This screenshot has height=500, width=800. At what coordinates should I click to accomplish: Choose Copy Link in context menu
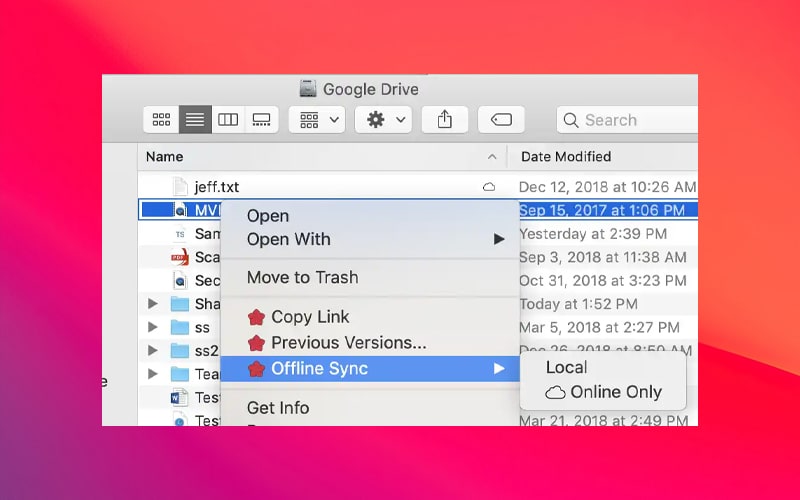[x=310, y=317]
